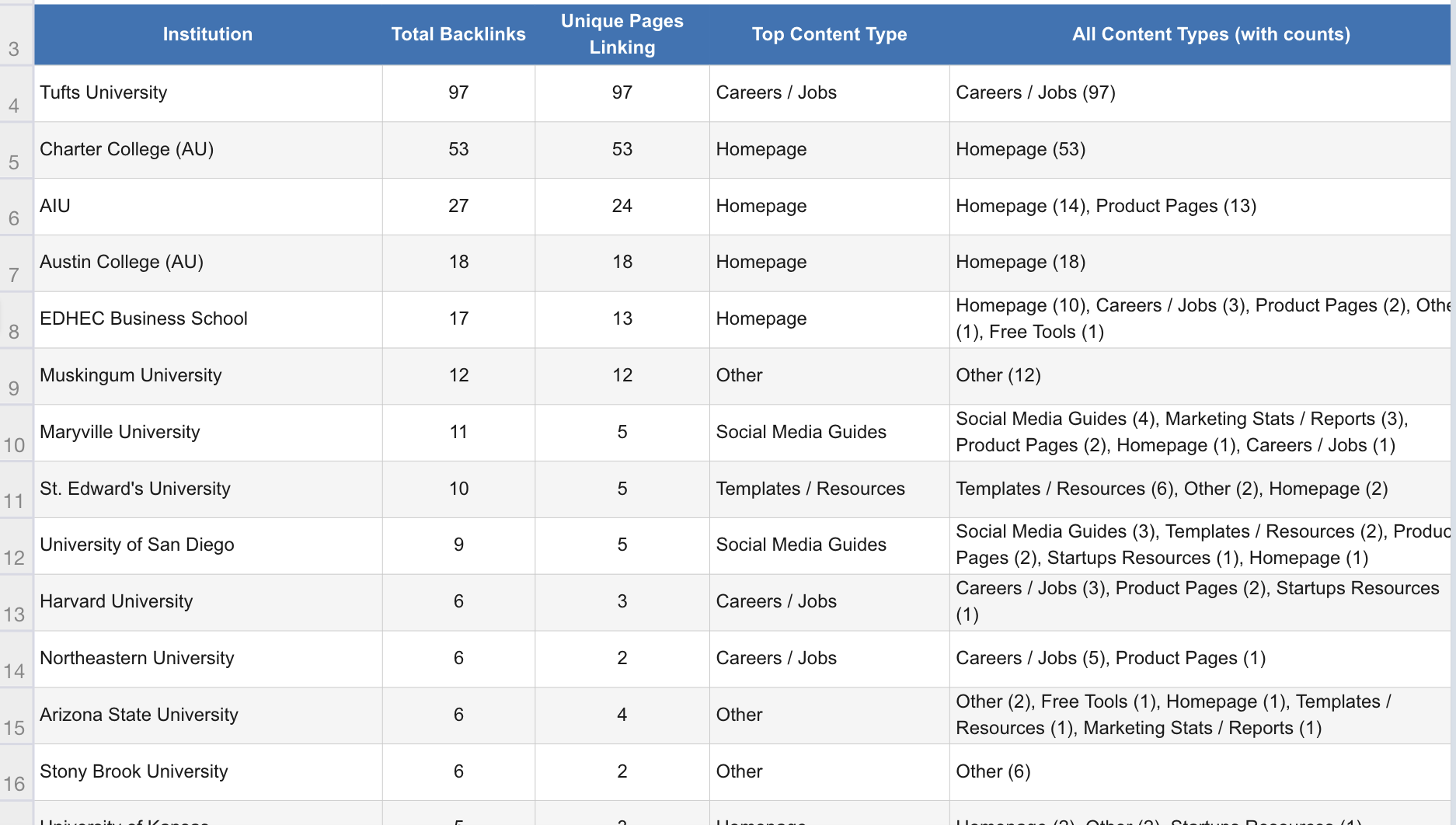The image size is (1456, 825).
Task: Click the AIU institution cell
Action: click(207, 207)
